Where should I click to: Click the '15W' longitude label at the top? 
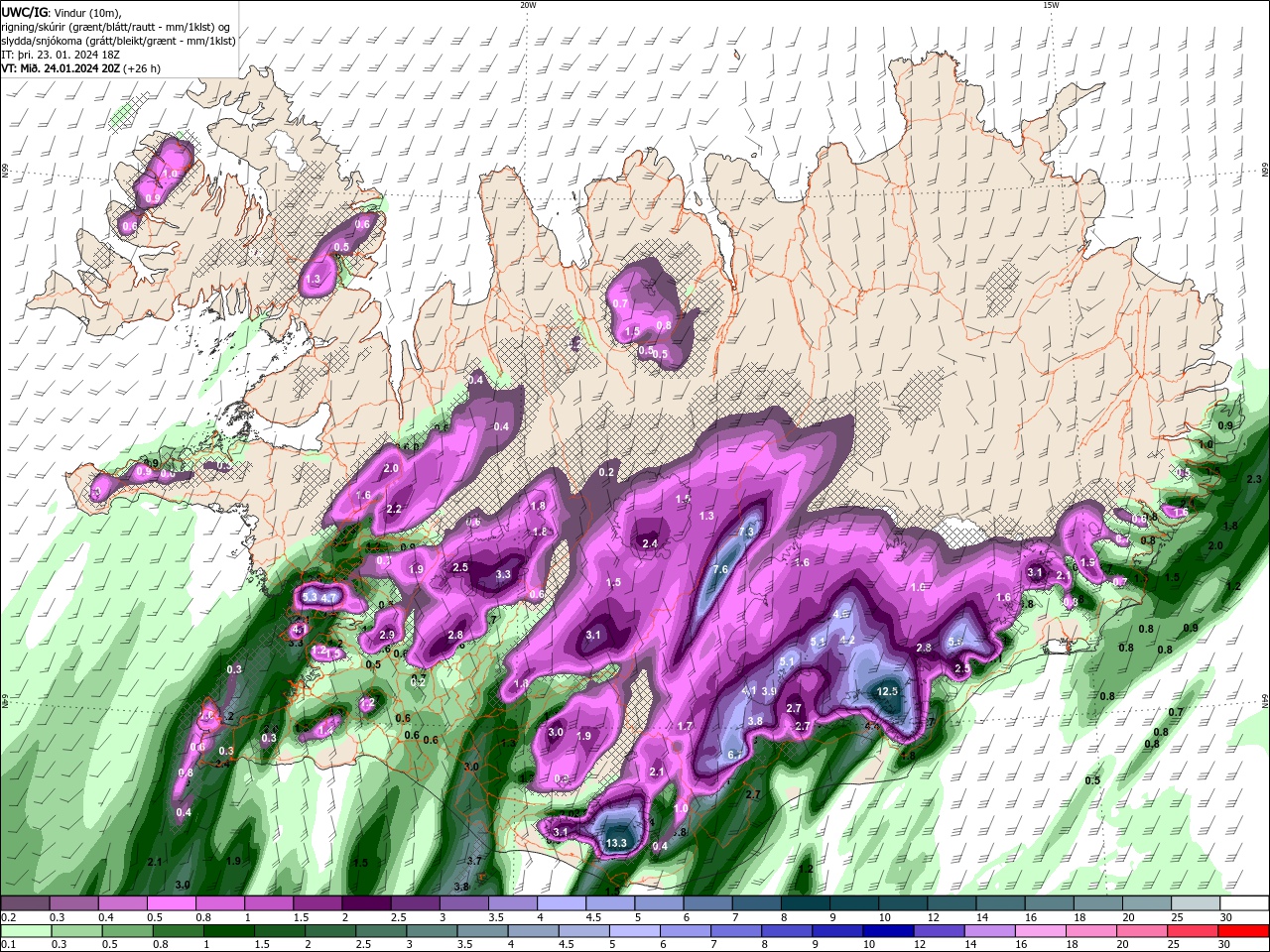(1051, 5)
